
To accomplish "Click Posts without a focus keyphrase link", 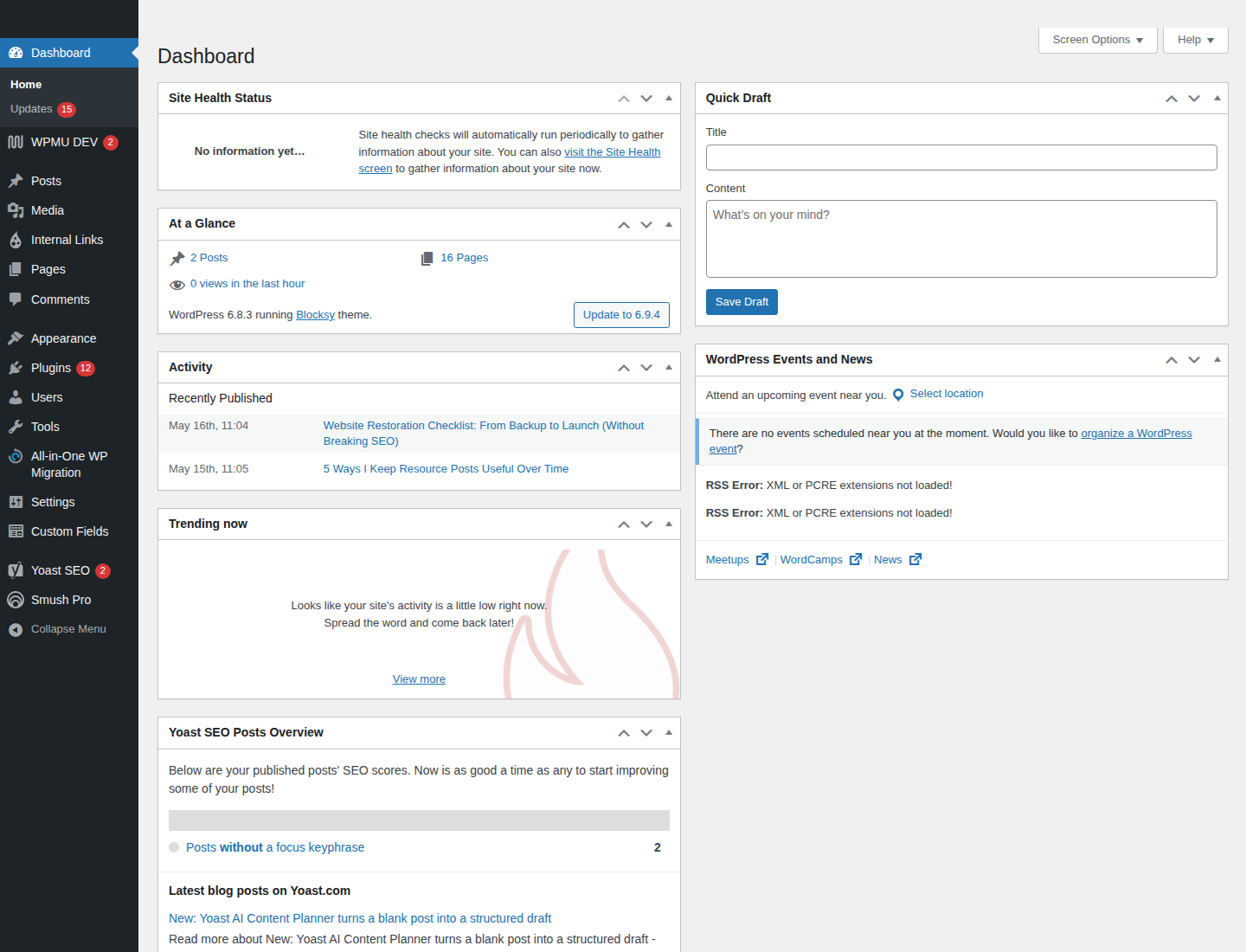I will 275,847.
